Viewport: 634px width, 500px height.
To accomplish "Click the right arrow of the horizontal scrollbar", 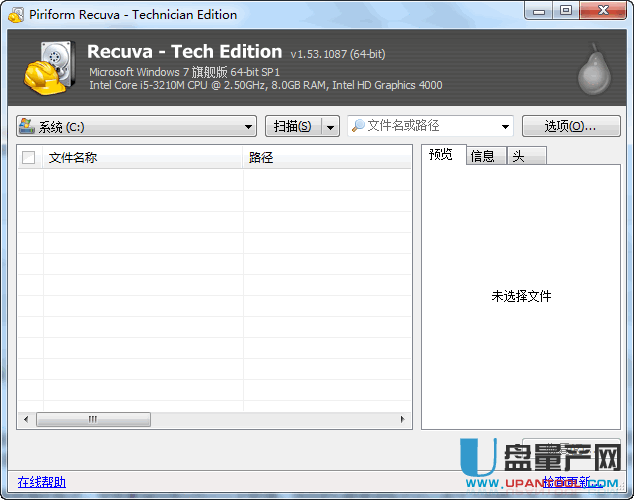I will point(403,420).
